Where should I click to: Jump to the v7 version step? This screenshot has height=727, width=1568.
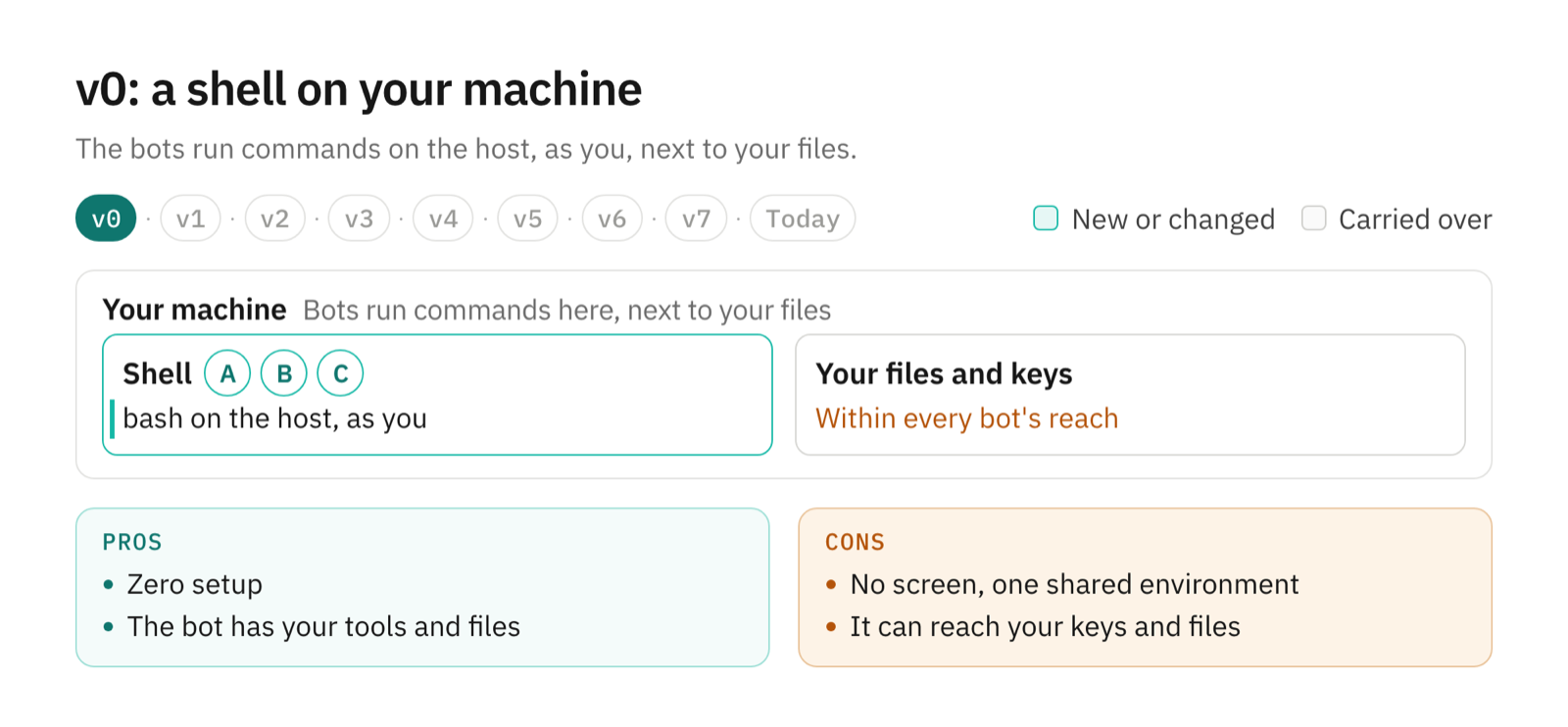696,218
